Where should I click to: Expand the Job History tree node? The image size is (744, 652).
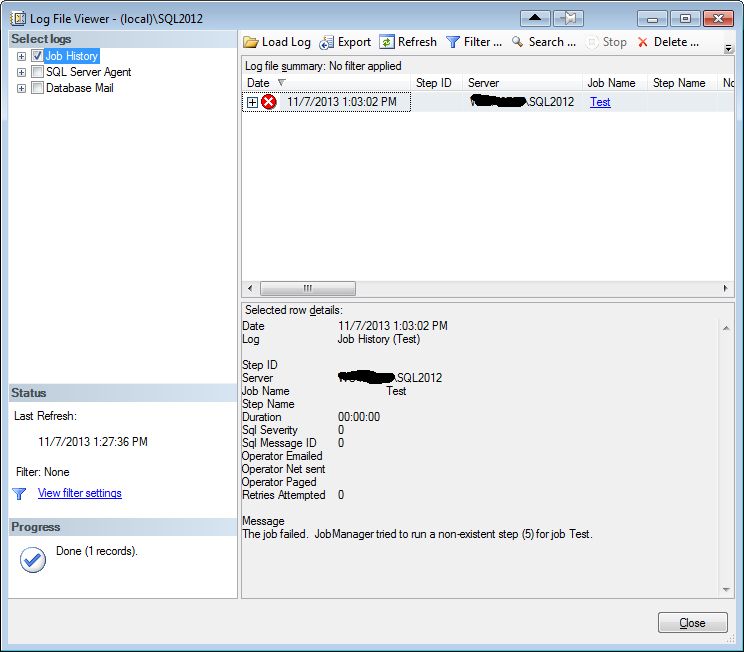click(x=21, y=56)
